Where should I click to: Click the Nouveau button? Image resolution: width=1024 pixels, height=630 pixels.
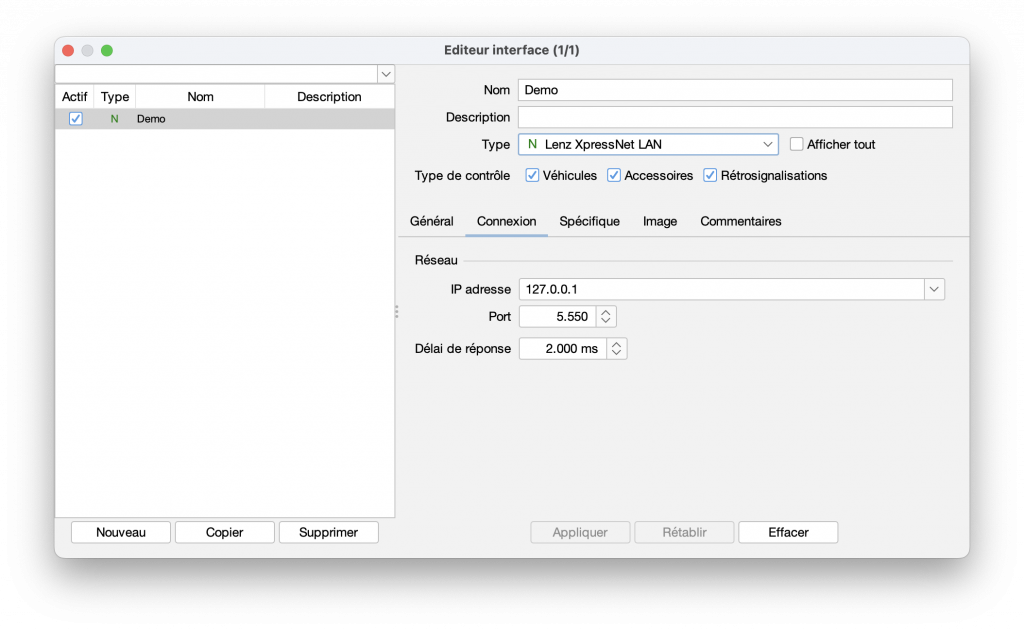coord(121,532)
